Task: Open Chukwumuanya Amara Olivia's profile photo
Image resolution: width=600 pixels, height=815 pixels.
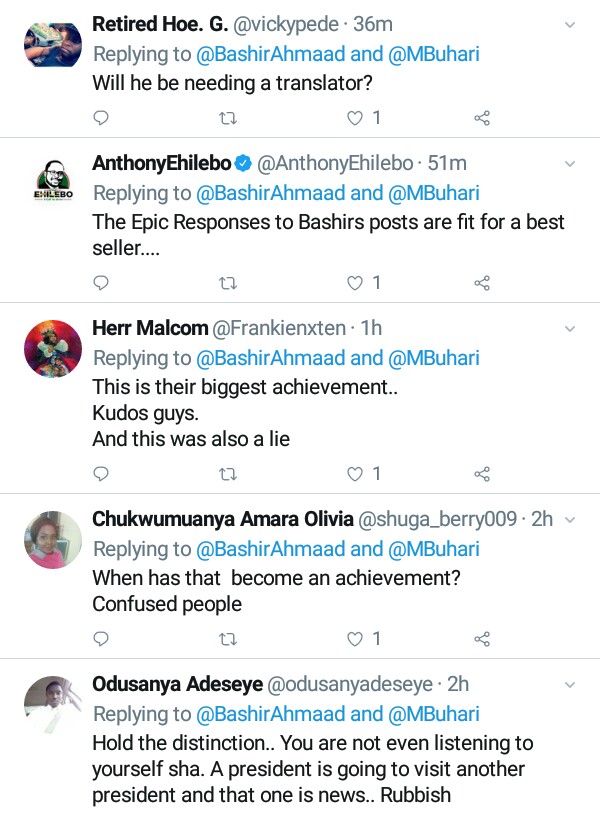Action: (52, 540)
